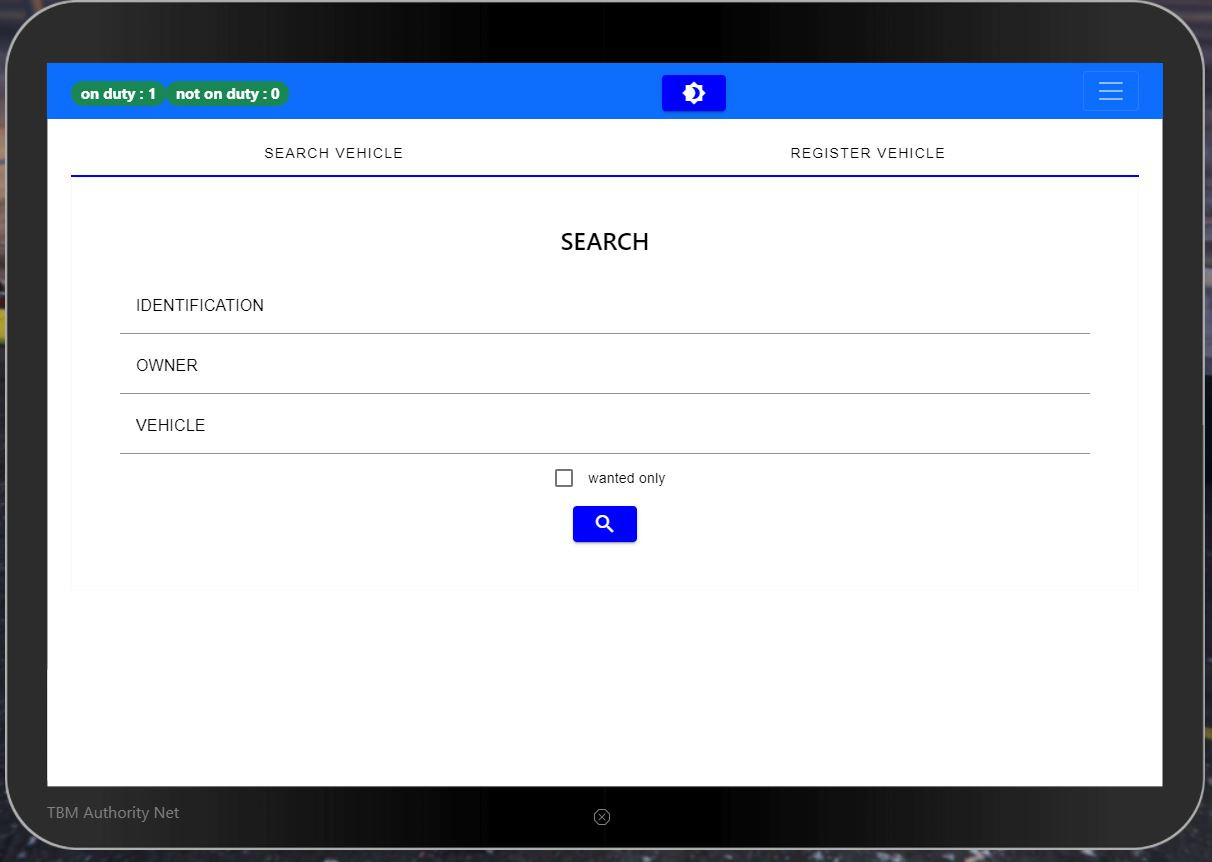Enable the wanted only checkbox
The height and width of the screenshot is (862, 1212).
(564, 478)
